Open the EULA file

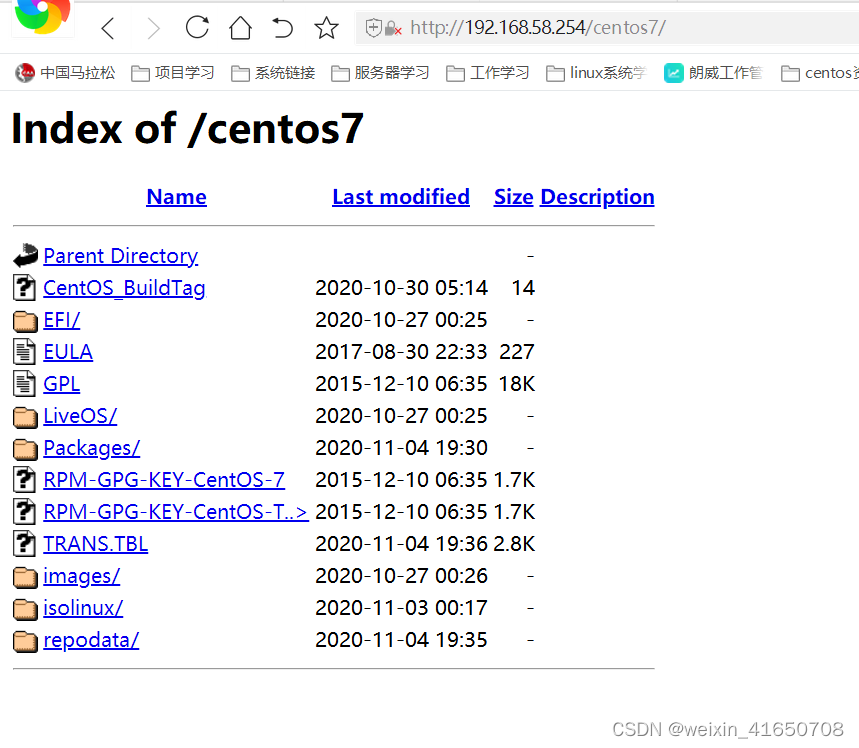tap(67, 352)
